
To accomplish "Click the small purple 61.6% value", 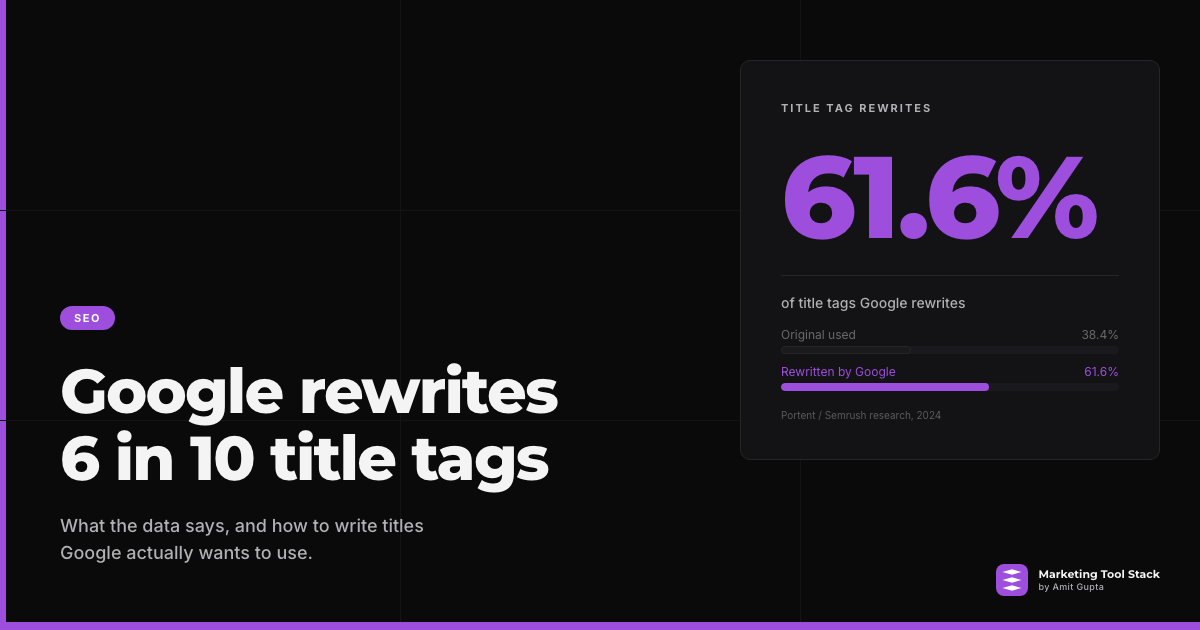I will click(1101, 372).
